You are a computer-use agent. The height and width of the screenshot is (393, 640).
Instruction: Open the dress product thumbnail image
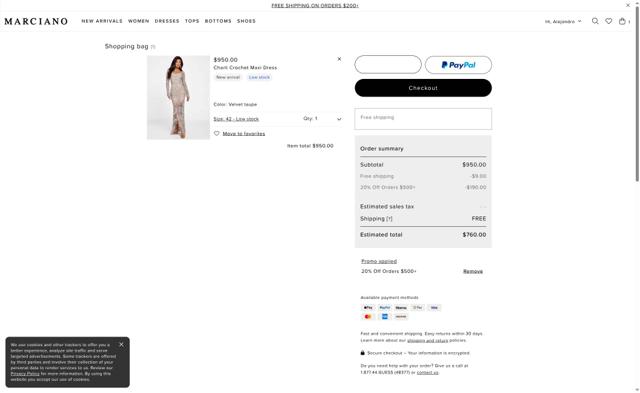[178, 98]
